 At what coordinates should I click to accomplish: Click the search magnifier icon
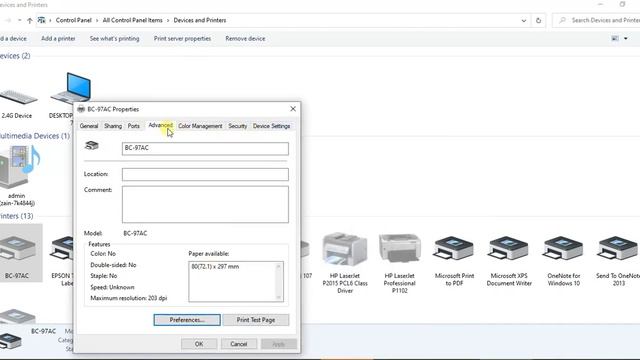click(562, 20)
